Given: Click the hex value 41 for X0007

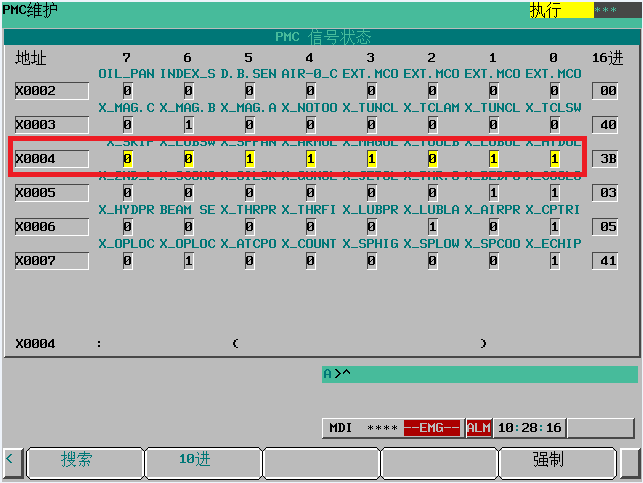Looking at the screenshot, I should coord(606,261).
